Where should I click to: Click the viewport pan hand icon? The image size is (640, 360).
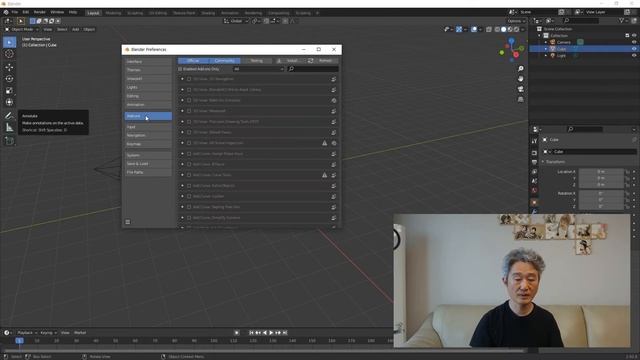click(520, 78)
